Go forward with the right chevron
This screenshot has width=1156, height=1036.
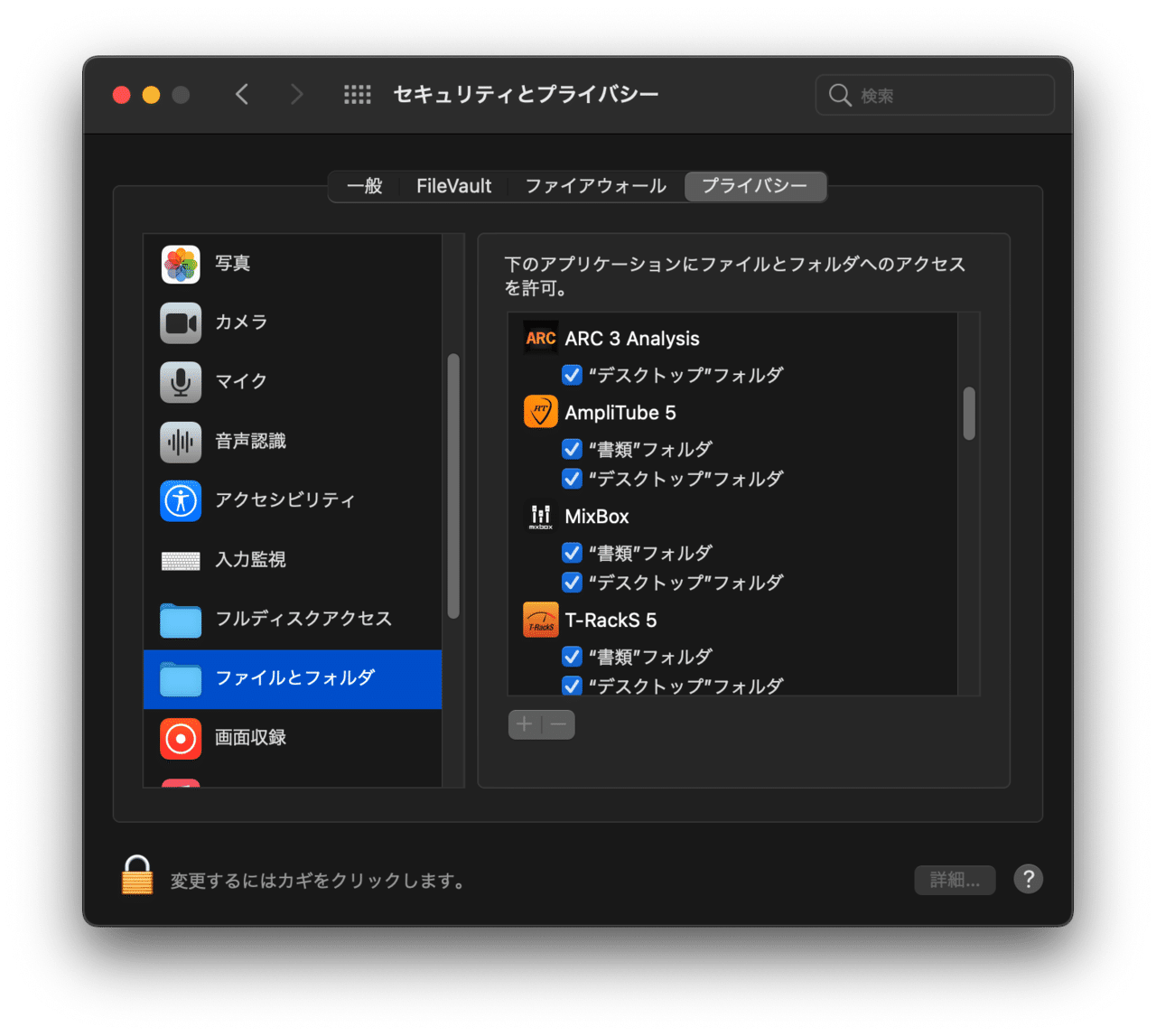click(296, 94)
